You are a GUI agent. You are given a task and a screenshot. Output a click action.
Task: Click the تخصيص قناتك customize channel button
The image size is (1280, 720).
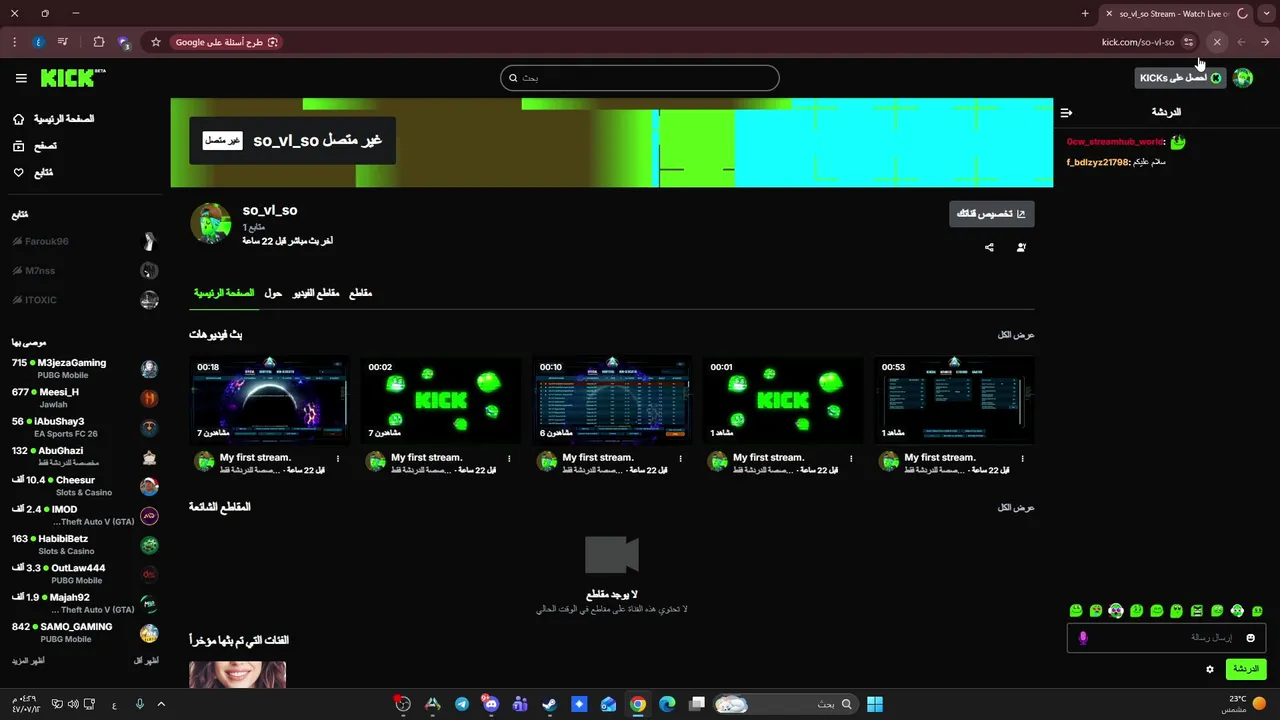coord(992,214)
